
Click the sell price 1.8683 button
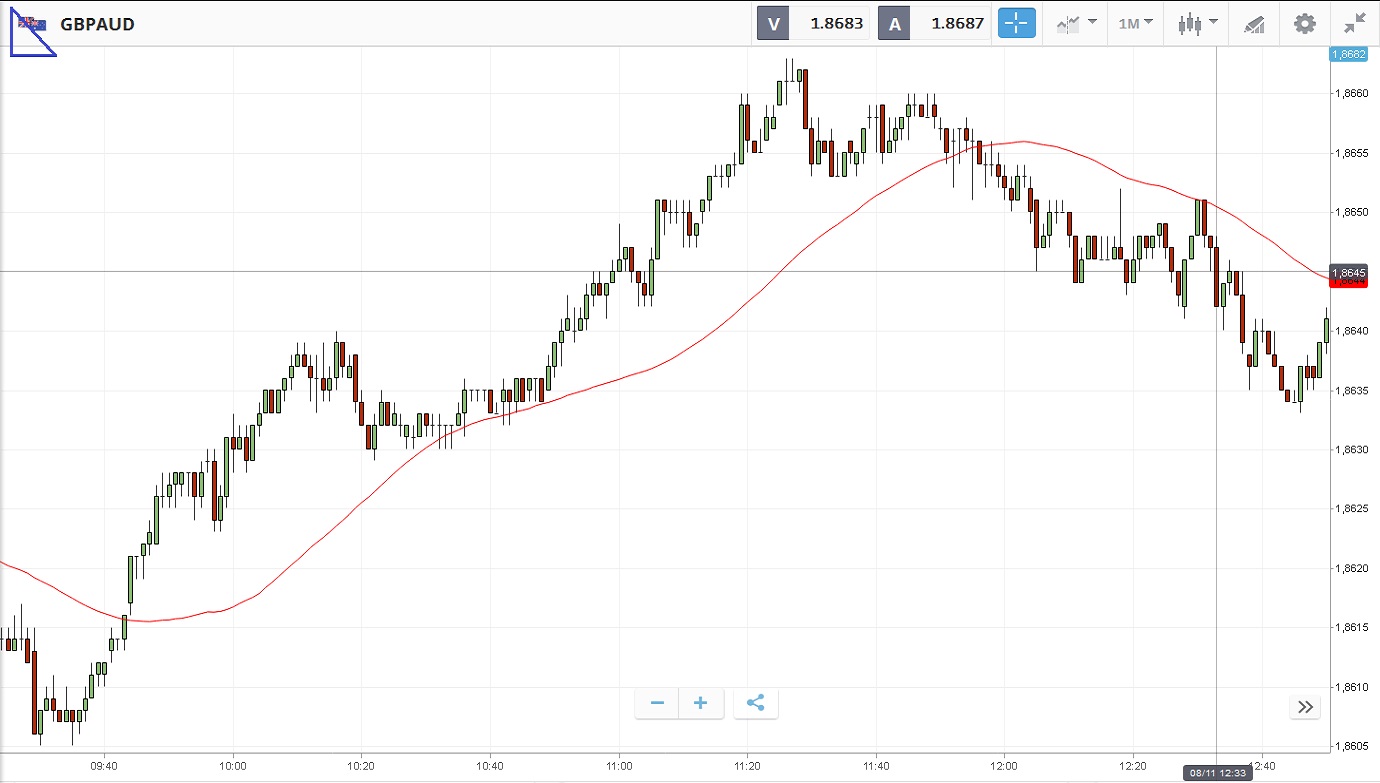tap(814, 23)
